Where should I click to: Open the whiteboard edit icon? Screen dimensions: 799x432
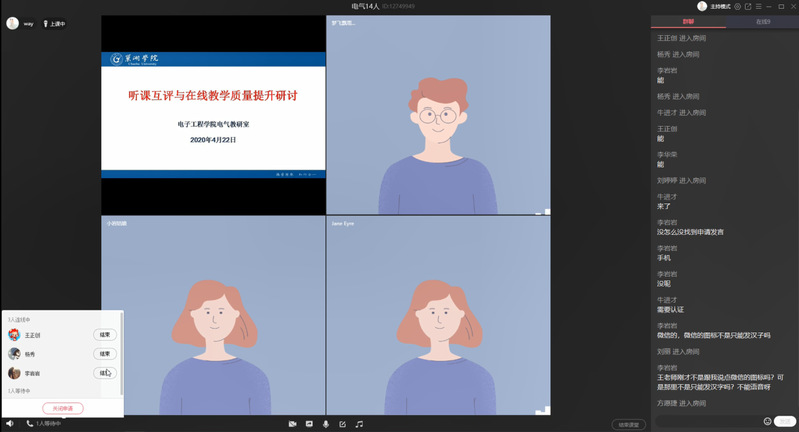point(342,424)
